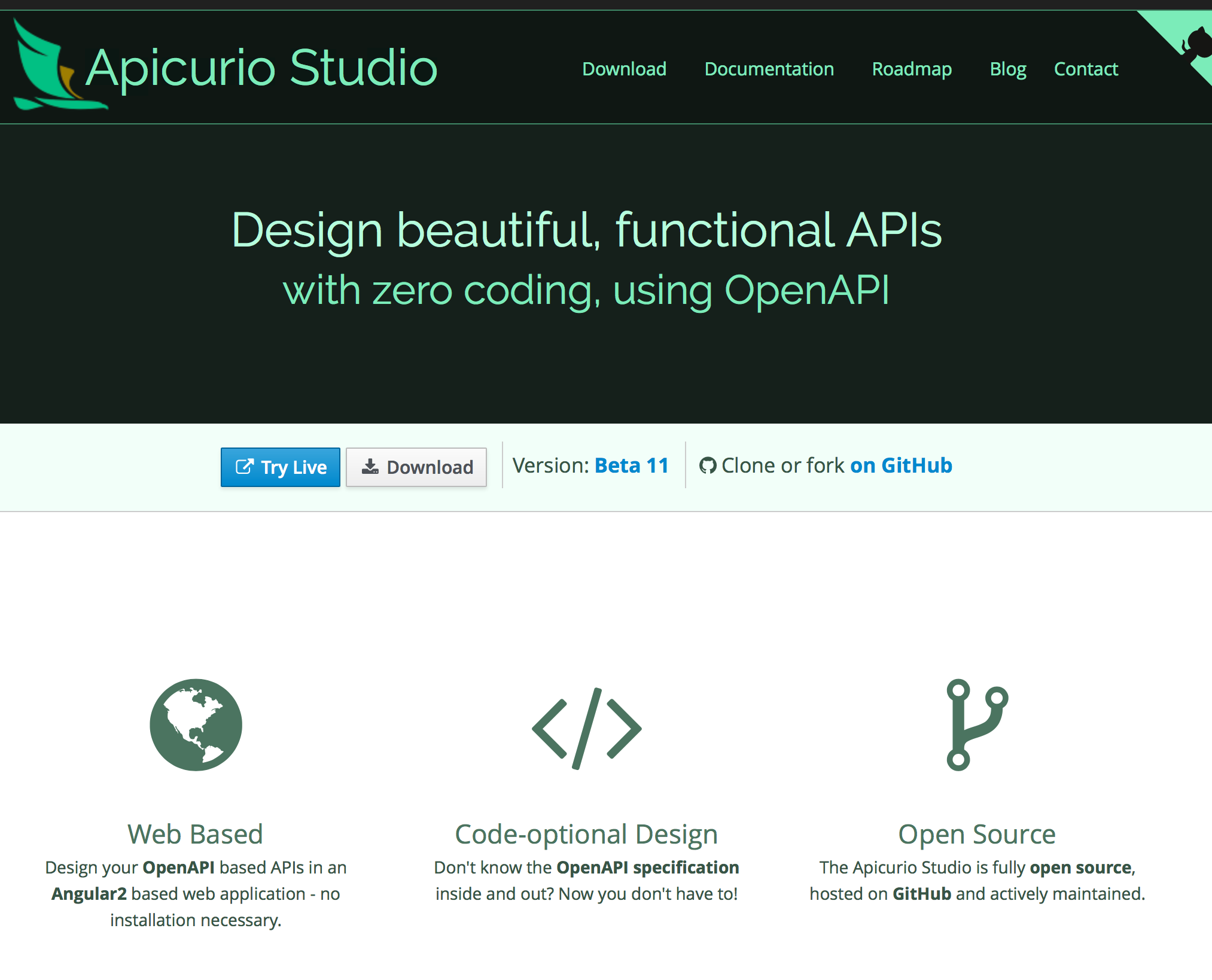The width and height of the screenshot is (1212, 980).
Task: Open the Beta 11 version link
Action: click(631, 465)
